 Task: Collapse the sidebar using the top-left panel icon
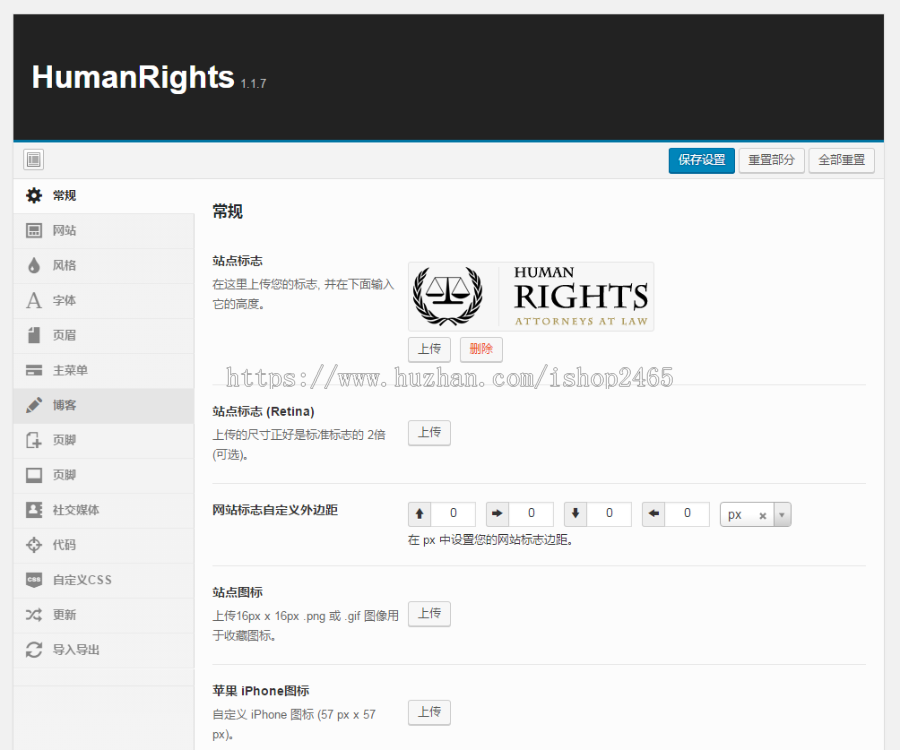[33, 159]
